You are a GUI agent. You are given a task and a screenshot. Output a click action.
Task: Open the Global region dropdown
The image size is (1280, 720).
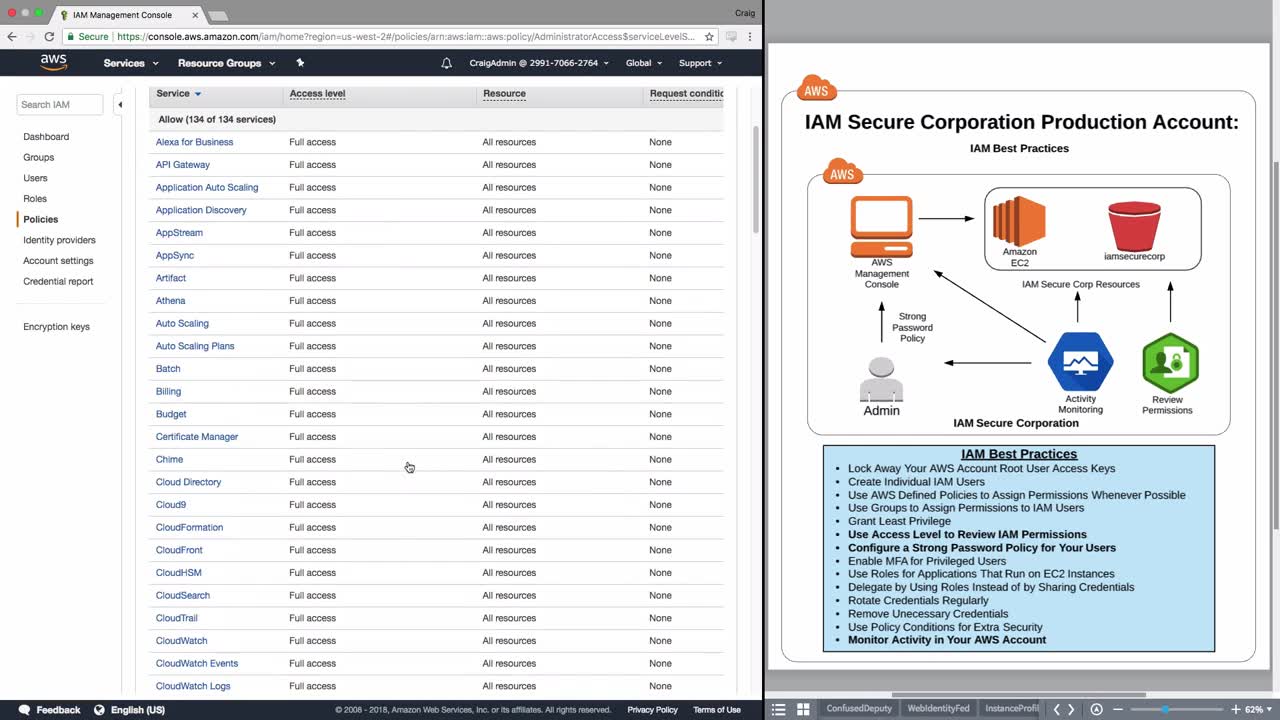pos(644,63)
